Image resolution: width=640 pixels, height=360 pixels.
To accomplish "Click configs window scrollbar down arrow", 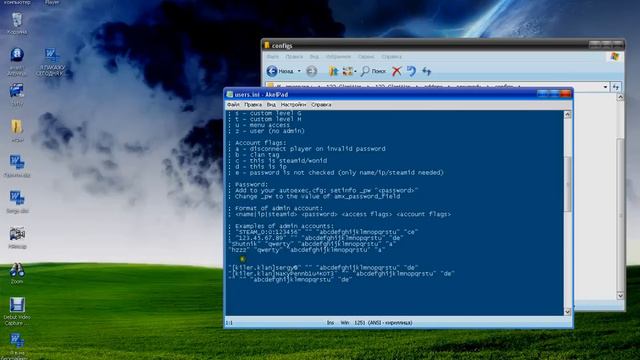I will click(x=620, y=296).
